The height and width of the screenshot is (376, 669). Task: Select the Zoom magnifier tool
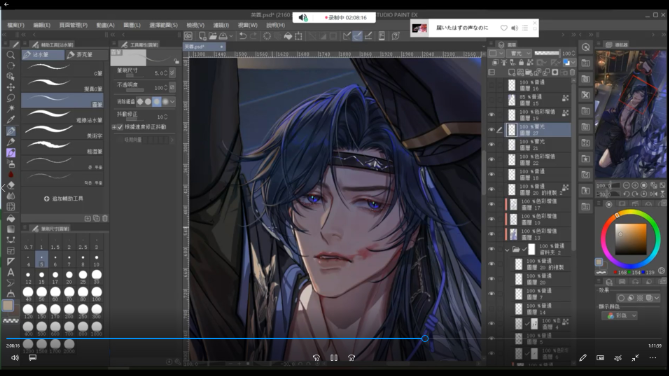(11, 55)
